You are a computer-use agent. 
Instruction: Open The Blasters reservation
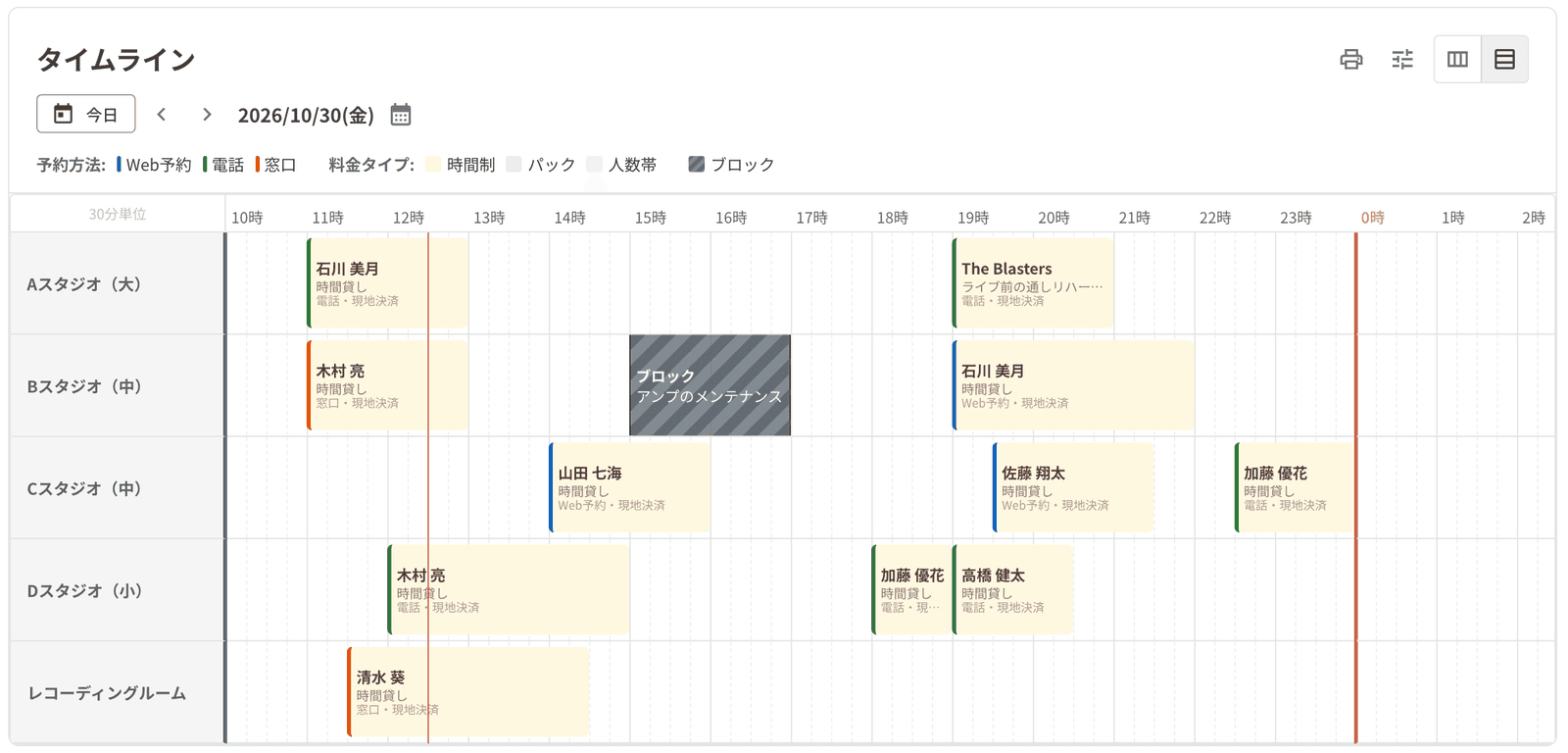point(1033,283)
